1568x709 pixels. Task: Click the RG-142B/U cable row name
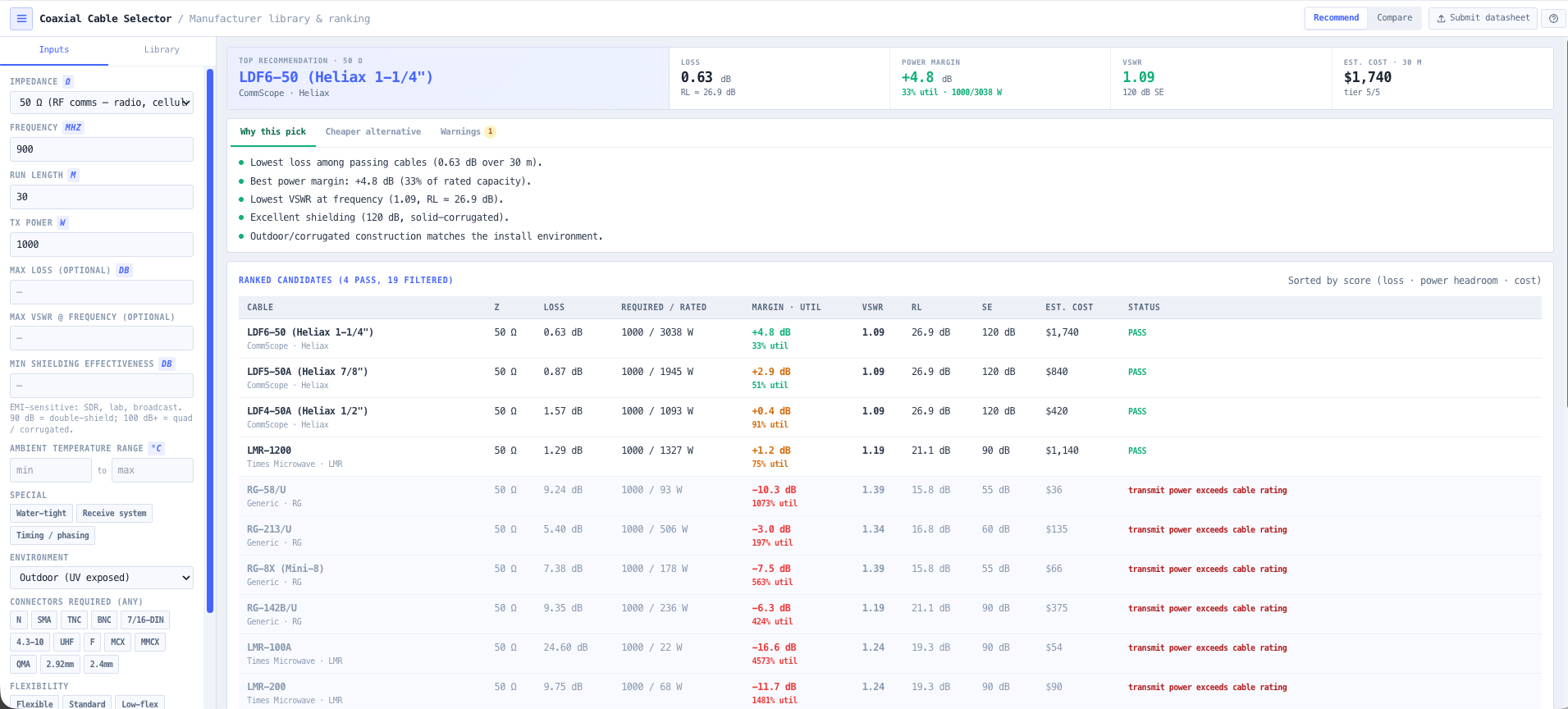(x=272, y=608)
